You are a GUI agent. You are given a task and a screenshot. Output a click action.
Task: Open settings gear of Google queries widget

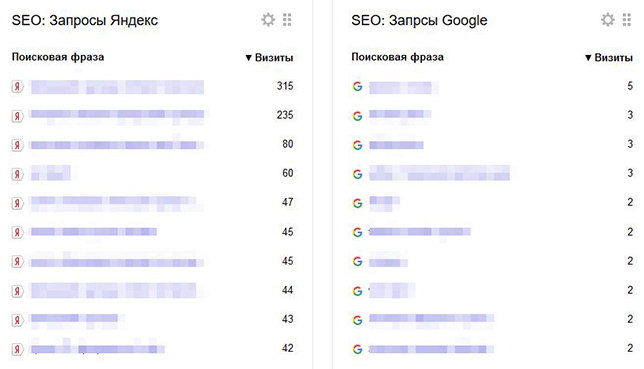tap(608, 20)
